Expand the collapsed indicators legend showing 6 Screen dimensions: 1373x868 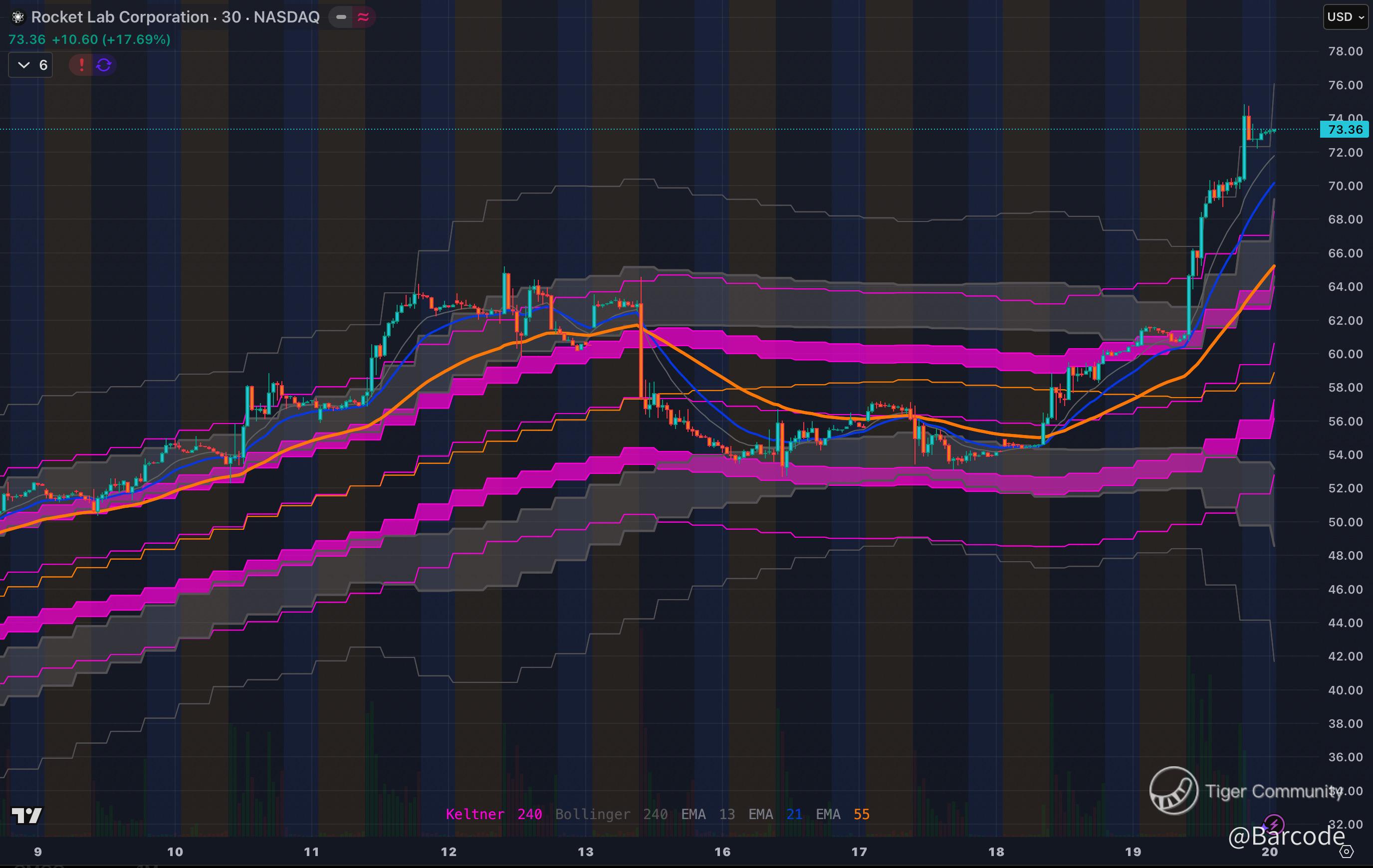coord(31,65)
